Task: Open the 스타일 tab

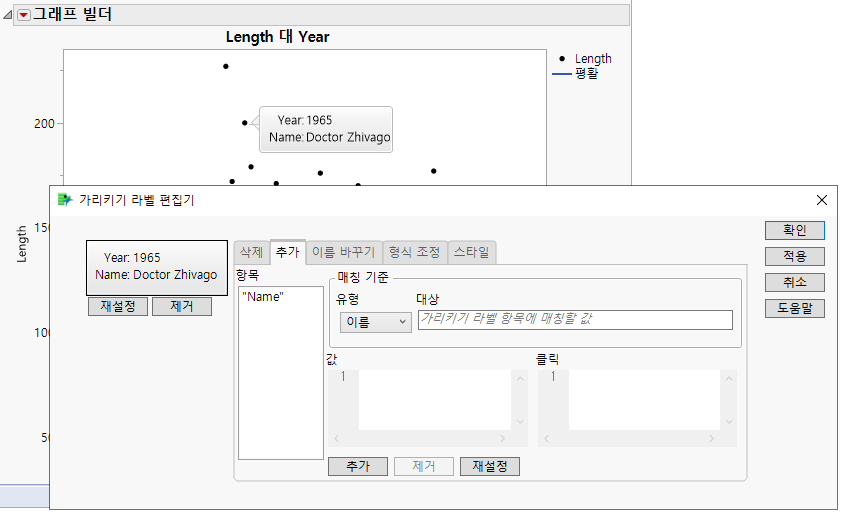Action: click(x=471, y=252)
